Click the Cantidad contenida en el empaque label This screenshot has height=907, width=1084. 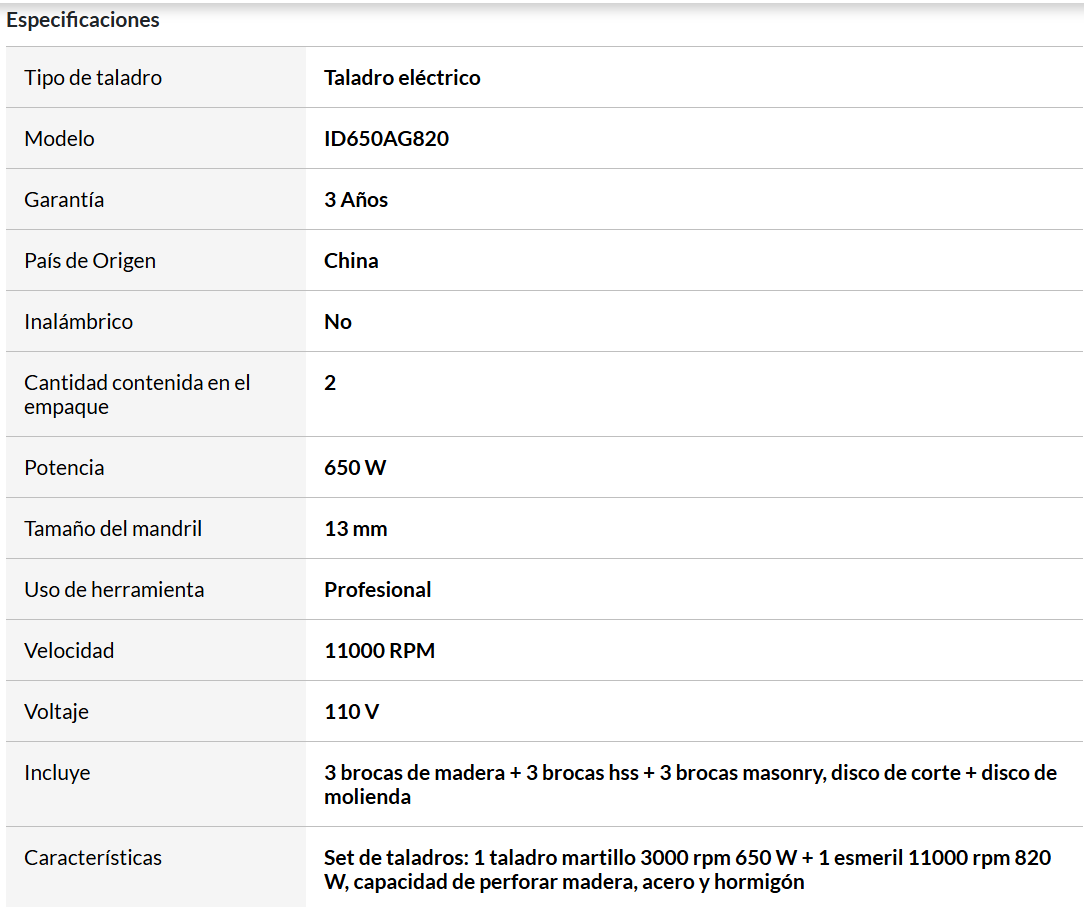[x=137, y=395]
